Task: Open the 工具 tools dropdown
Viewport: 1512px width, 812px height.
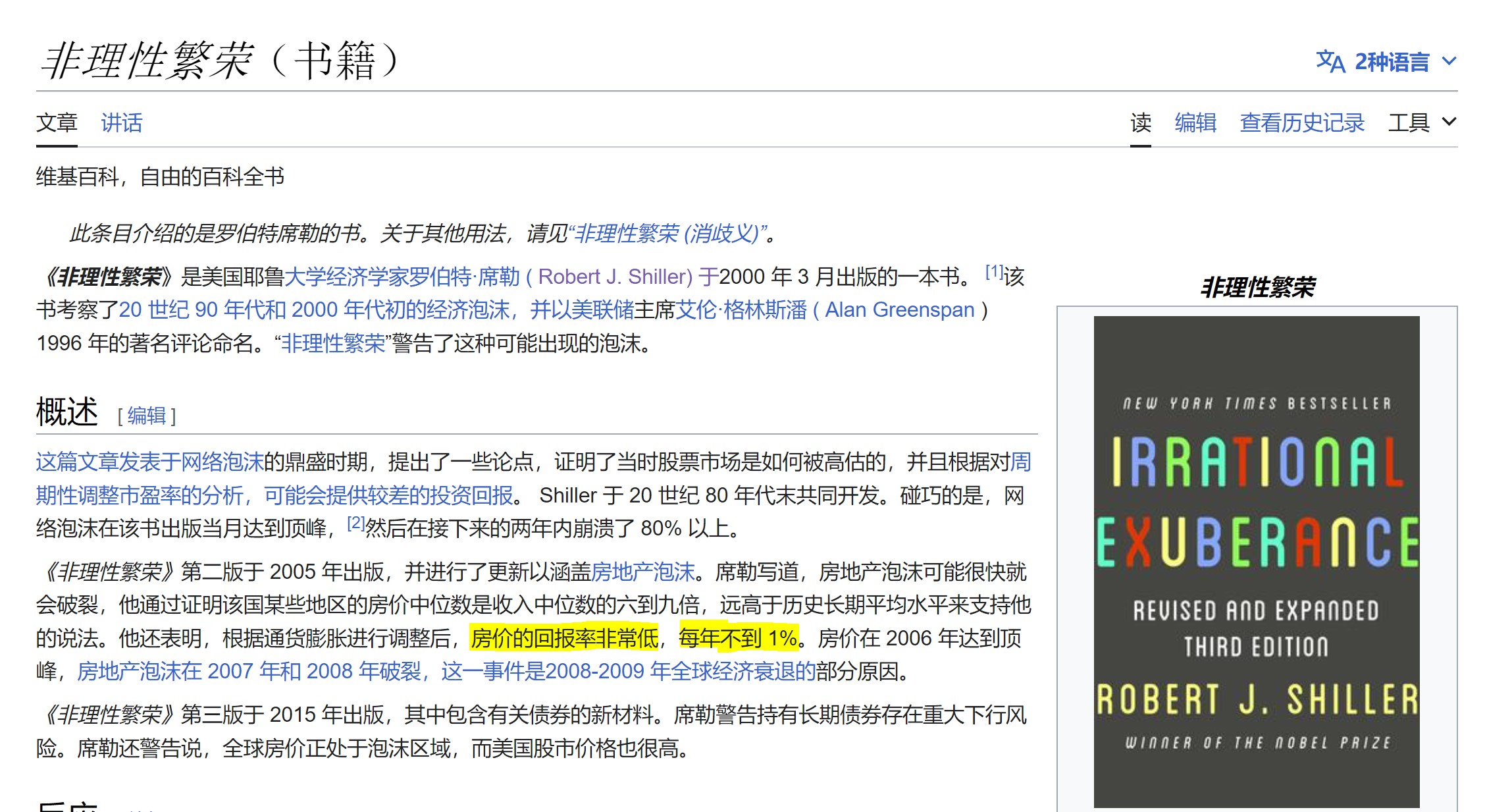Action: 1422,122
